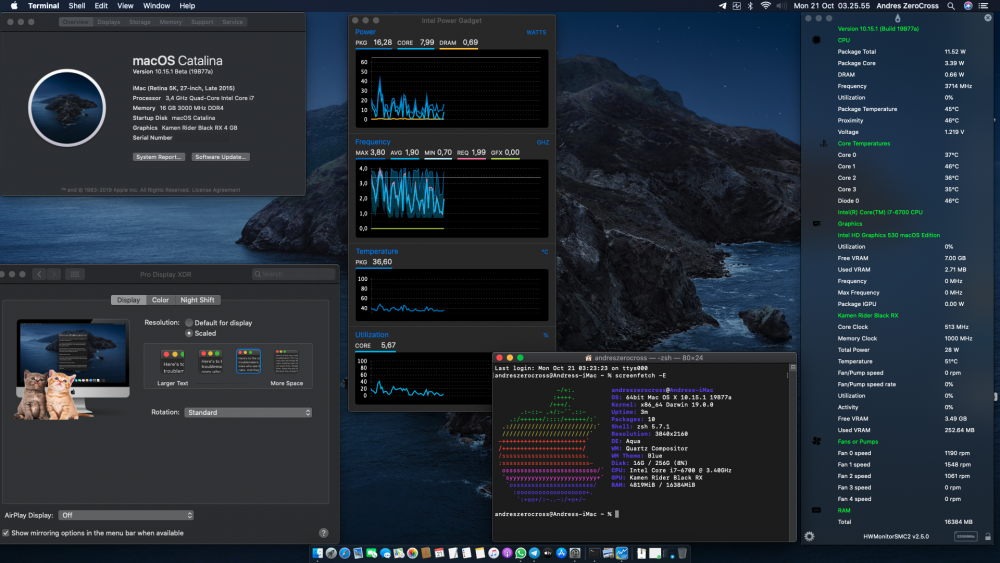The image size is (1000, 563).
Task: Switch to the Night Shift tab
Action: pyautogui.click(x=197, y=300)
